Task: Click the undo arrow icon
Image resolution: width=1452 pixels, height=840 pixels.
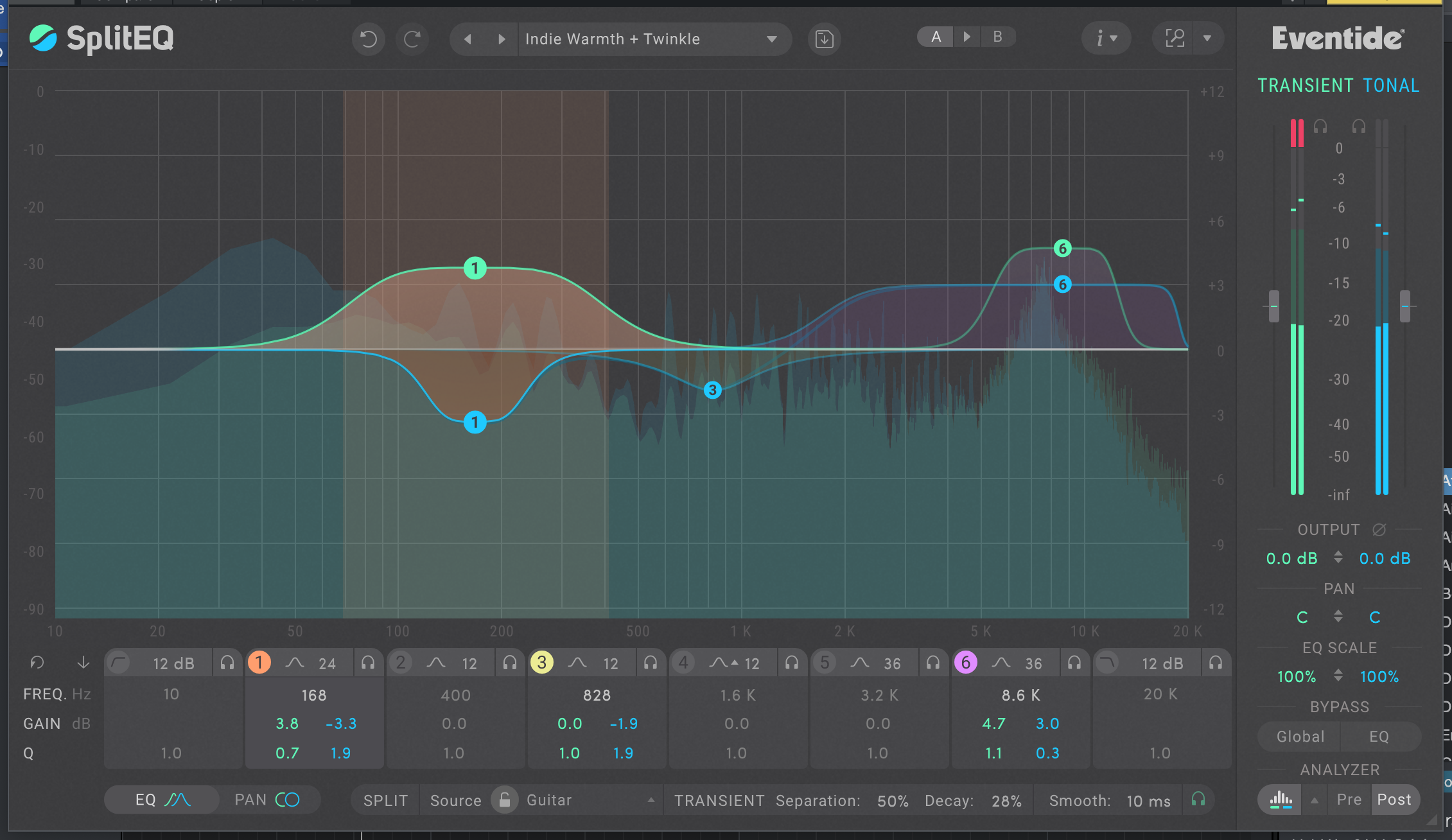Action: [x=368, y=39]
